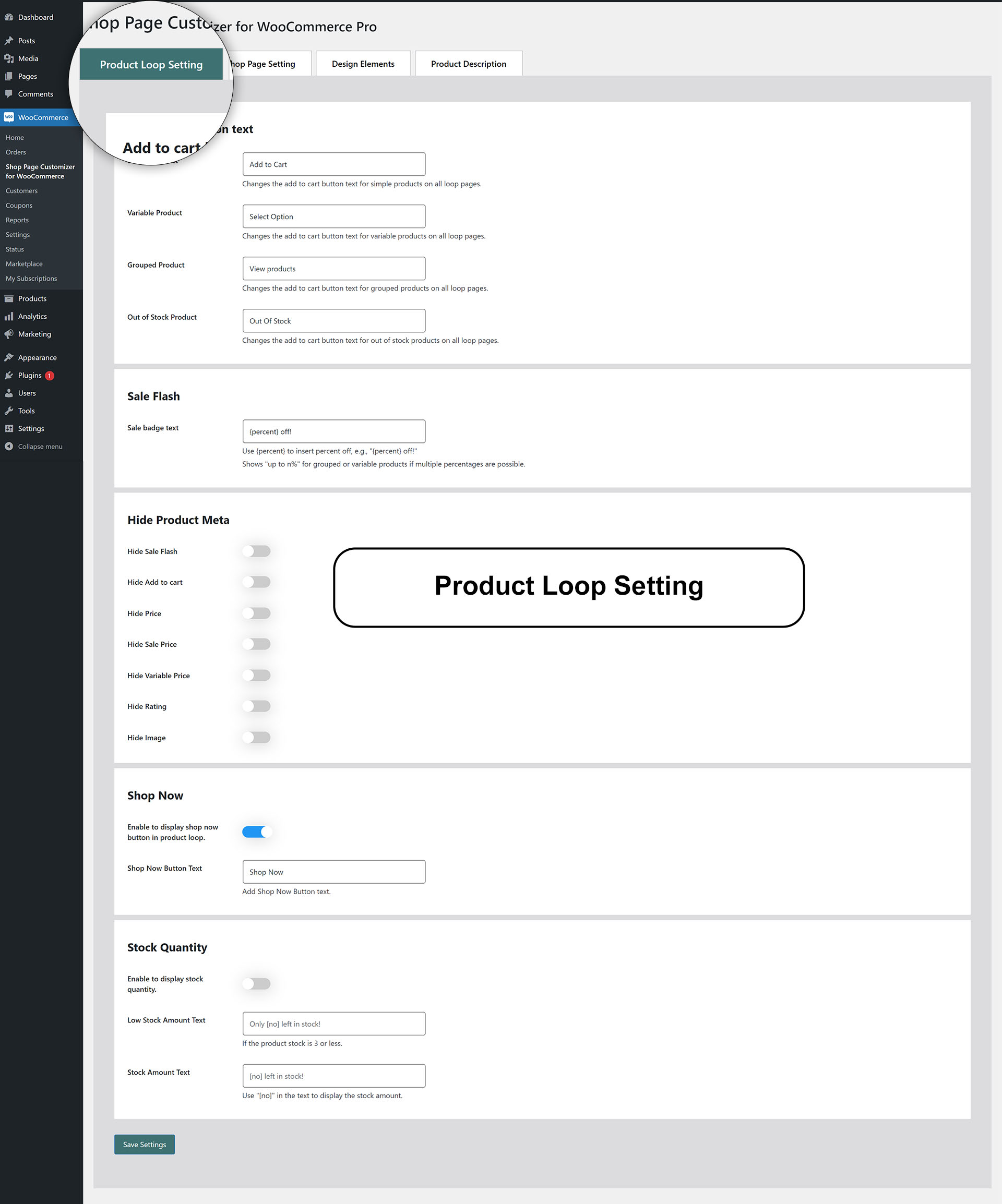Open WooCommerce Settings submenu item
1002x1204 pixels.
pyautogui.click(x=18, y=235)
